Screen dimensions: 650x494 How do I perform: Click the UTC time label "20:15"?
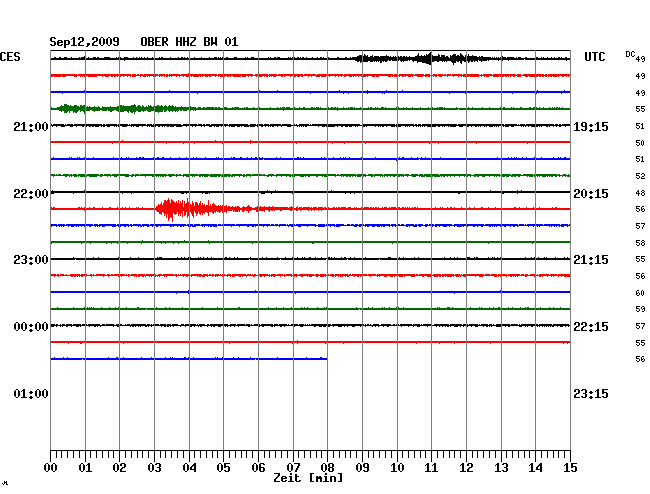point(591,194)
